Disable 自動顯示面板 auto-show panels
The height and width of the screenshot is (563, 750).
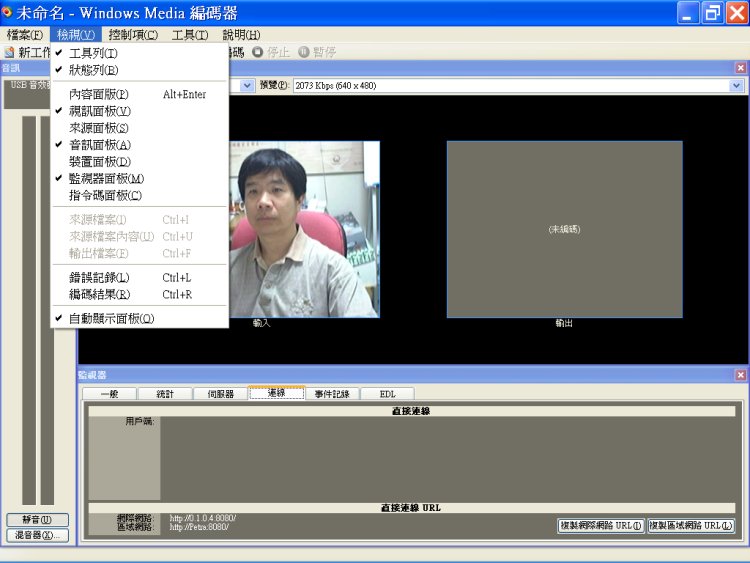pyautogui.click(x=111, y=318)
